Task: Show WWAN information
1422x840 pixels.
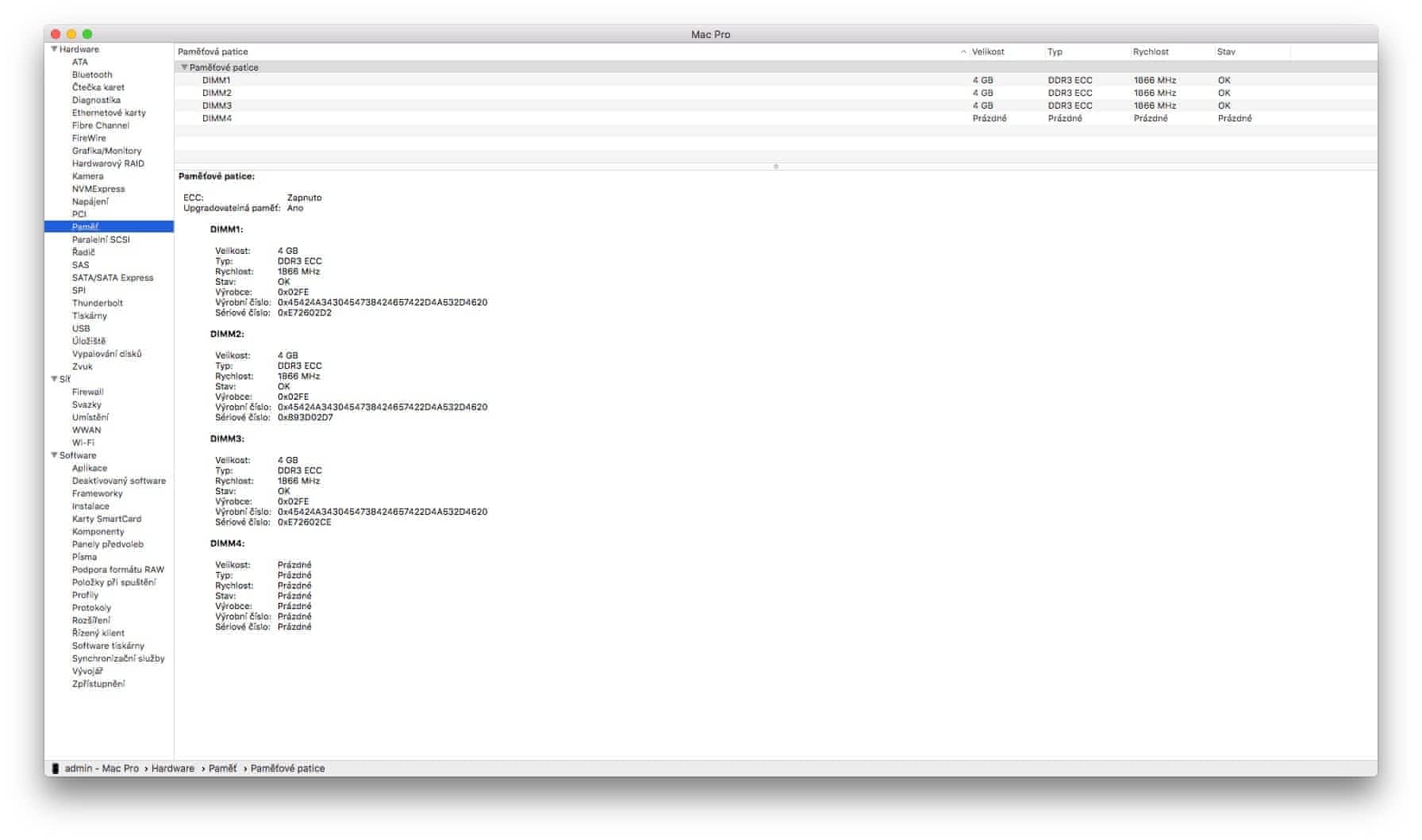Action: (86, 430)
